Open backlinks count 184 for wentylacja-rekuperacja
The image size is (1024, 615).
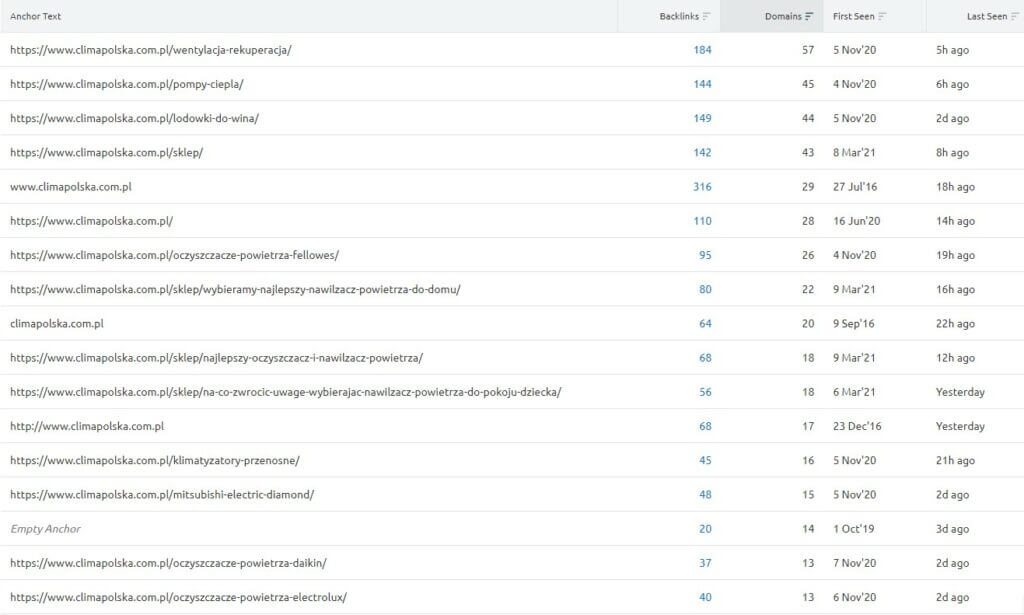702,50
